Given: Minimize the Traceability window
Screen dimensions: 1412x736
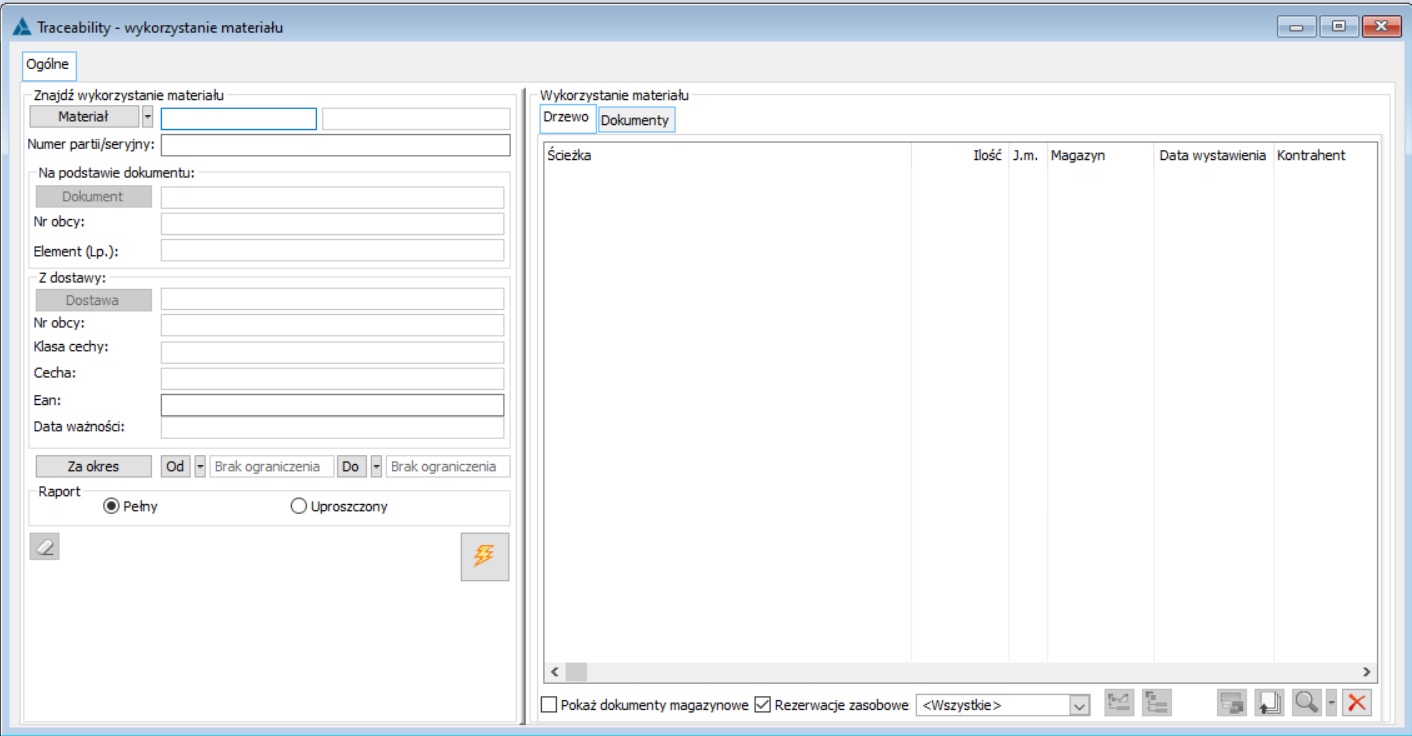Looking at the screenshot, I should [1297, 27].
